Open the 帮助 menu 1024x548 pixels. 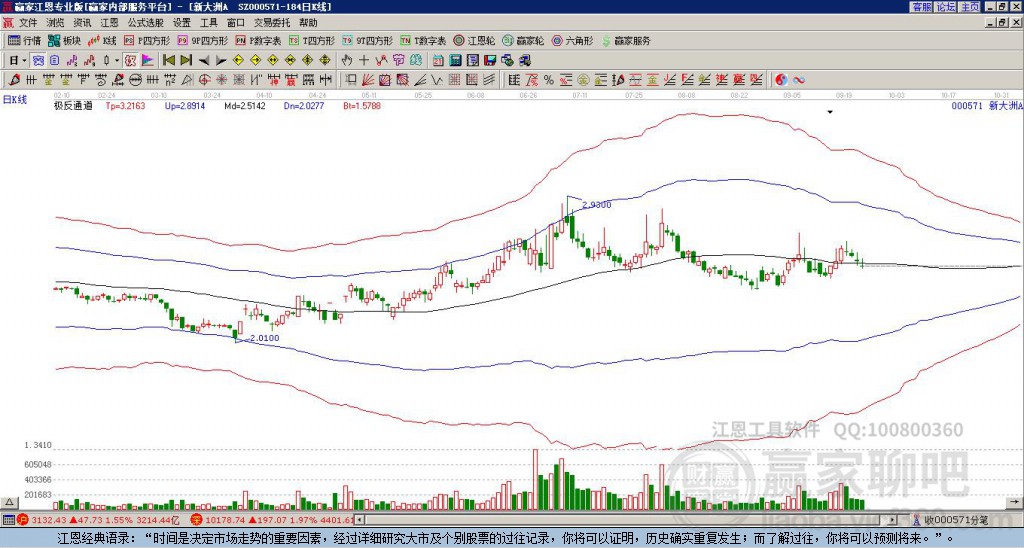pyautogui.click(x=308, y=23)
